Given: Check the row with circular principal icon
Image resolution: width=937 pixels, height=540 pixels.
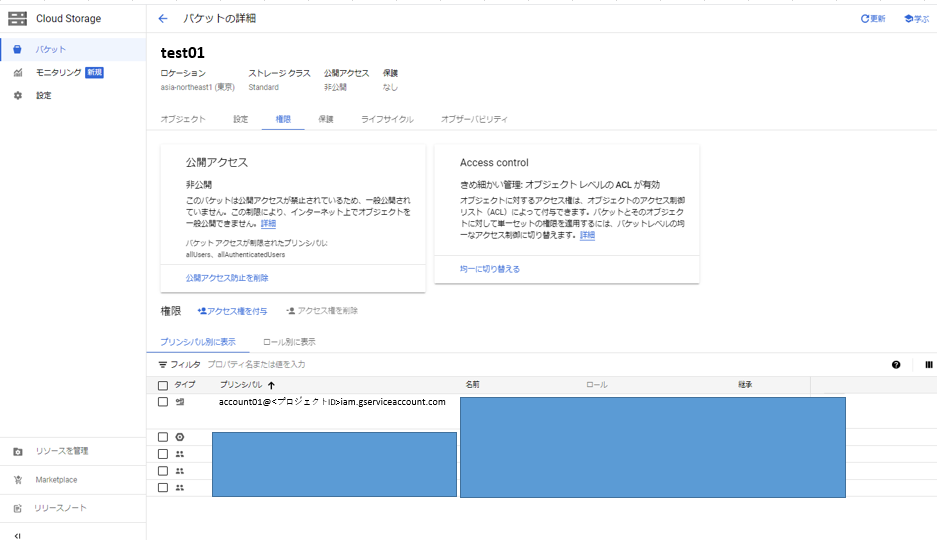Looking at the screenshot, I should tap(163, 437).
